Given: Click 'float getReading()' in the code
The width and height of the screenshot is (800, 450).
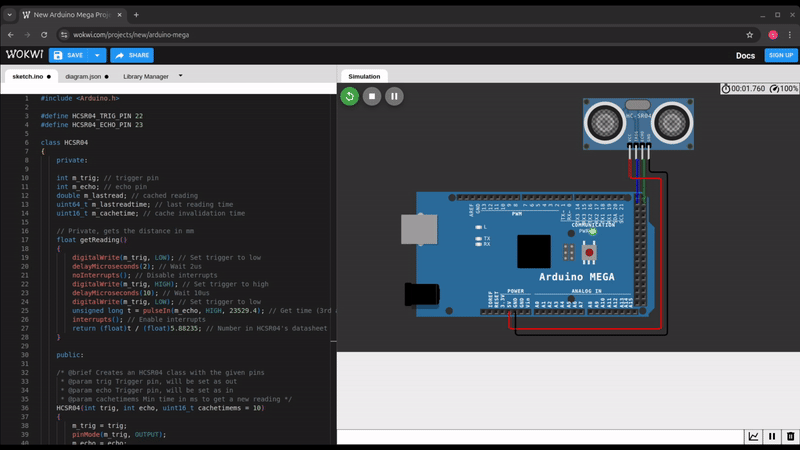Looking at the screenshot, I should coord(92,240).
